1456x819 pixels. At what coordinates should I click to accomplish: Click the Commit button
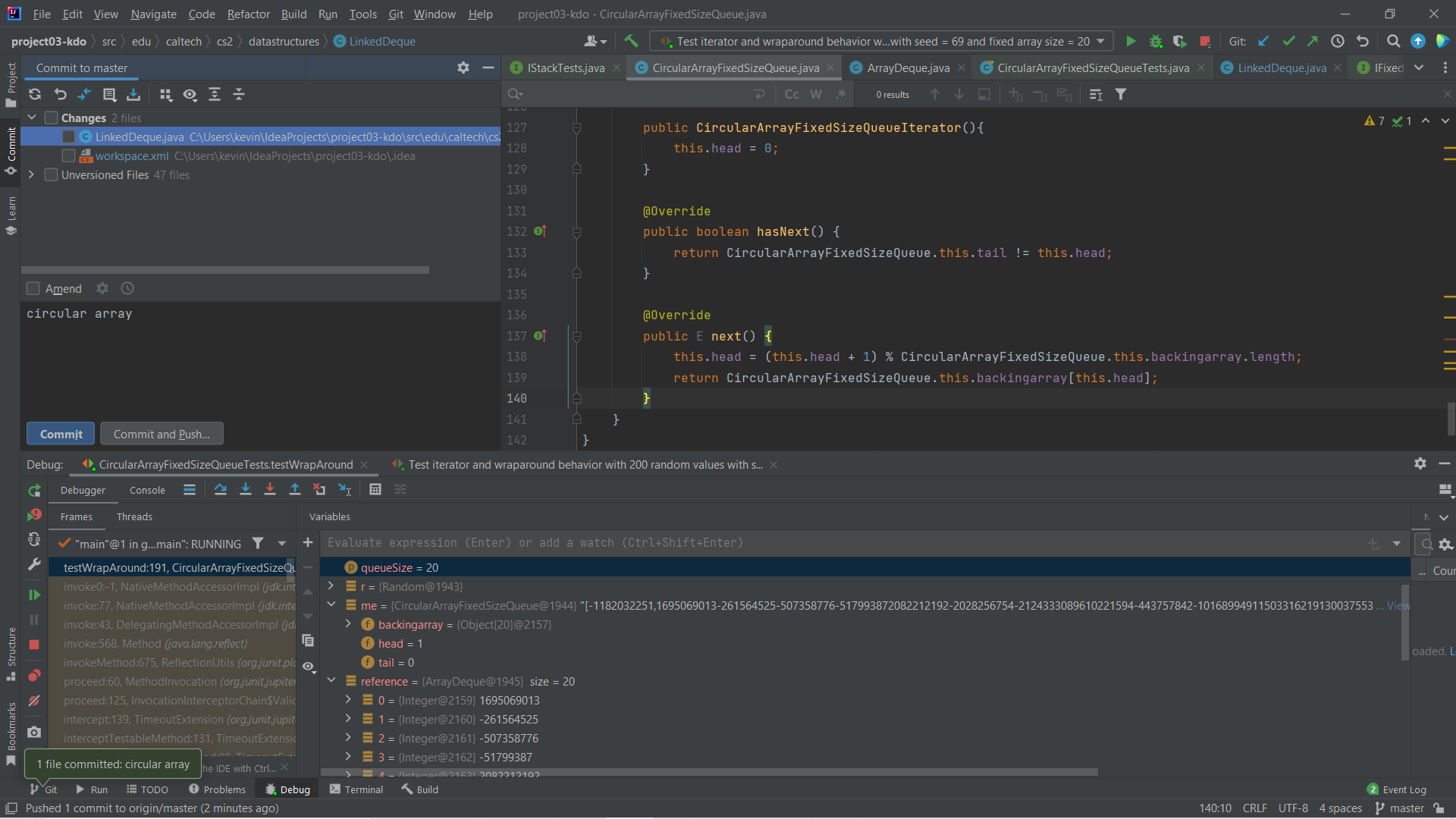click(61, 434)
